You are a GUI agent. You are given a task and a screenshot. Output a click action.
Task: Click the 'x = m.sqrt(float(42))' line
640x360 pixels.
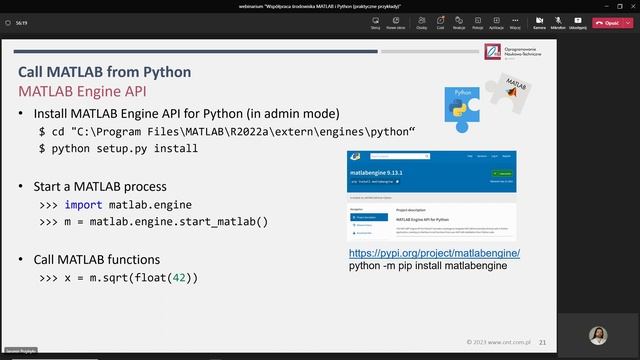118,278
